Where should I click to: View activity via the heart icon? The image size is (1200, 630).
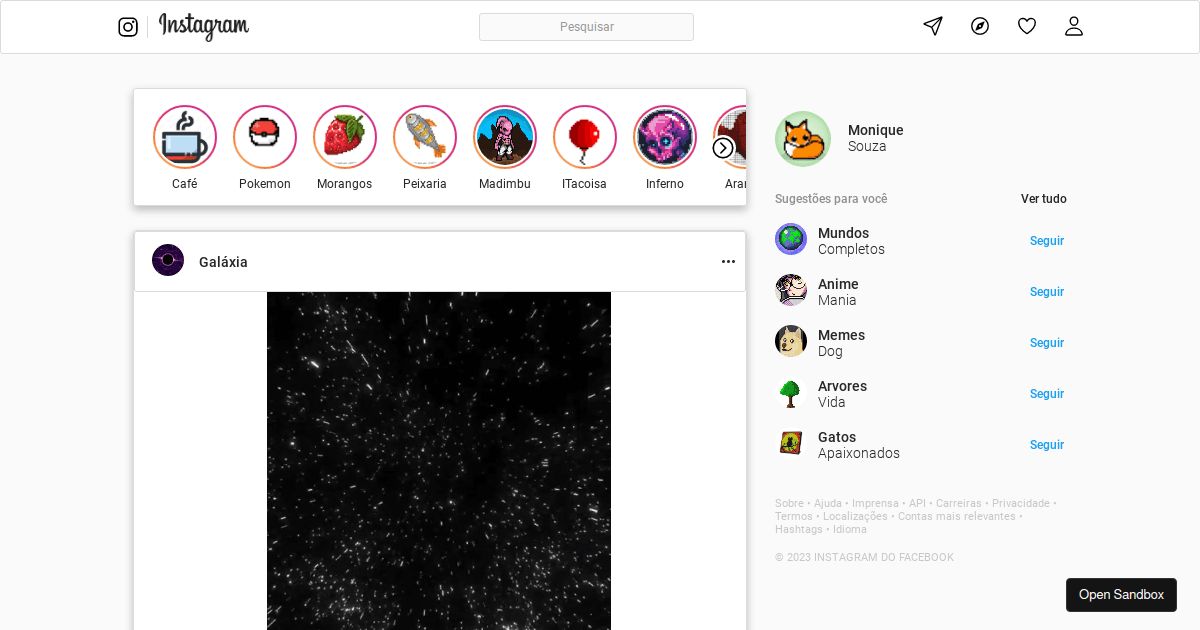(x=1026, y=25)
